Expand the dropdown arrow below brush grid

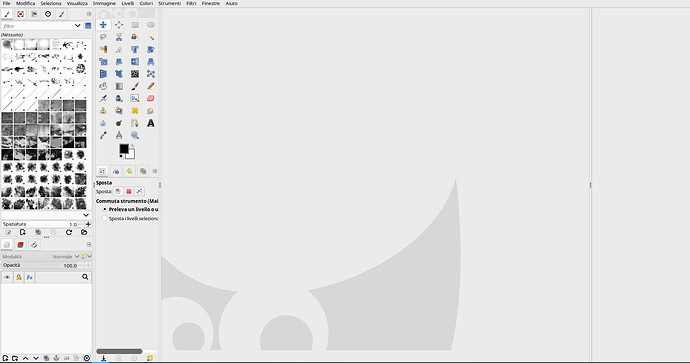coord(86,215)
